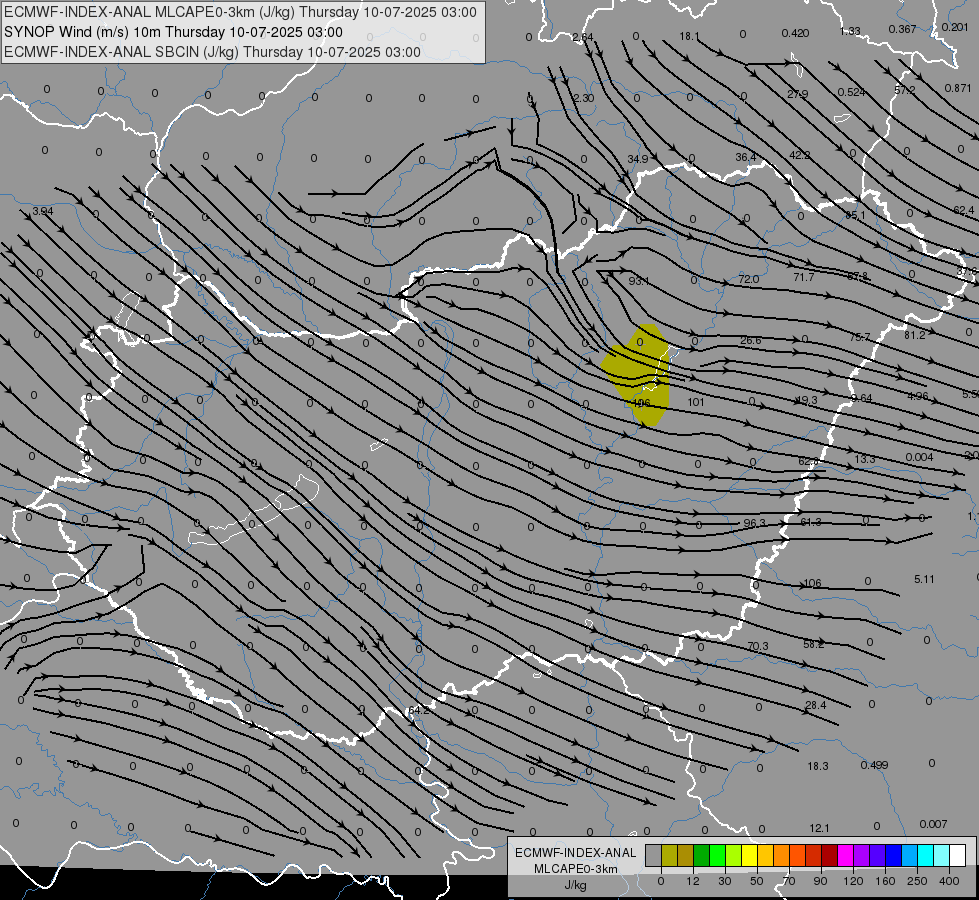Click the gray swatch in the MLCAPE legend
Screen dimensions: 979x900
coord(653,855)
